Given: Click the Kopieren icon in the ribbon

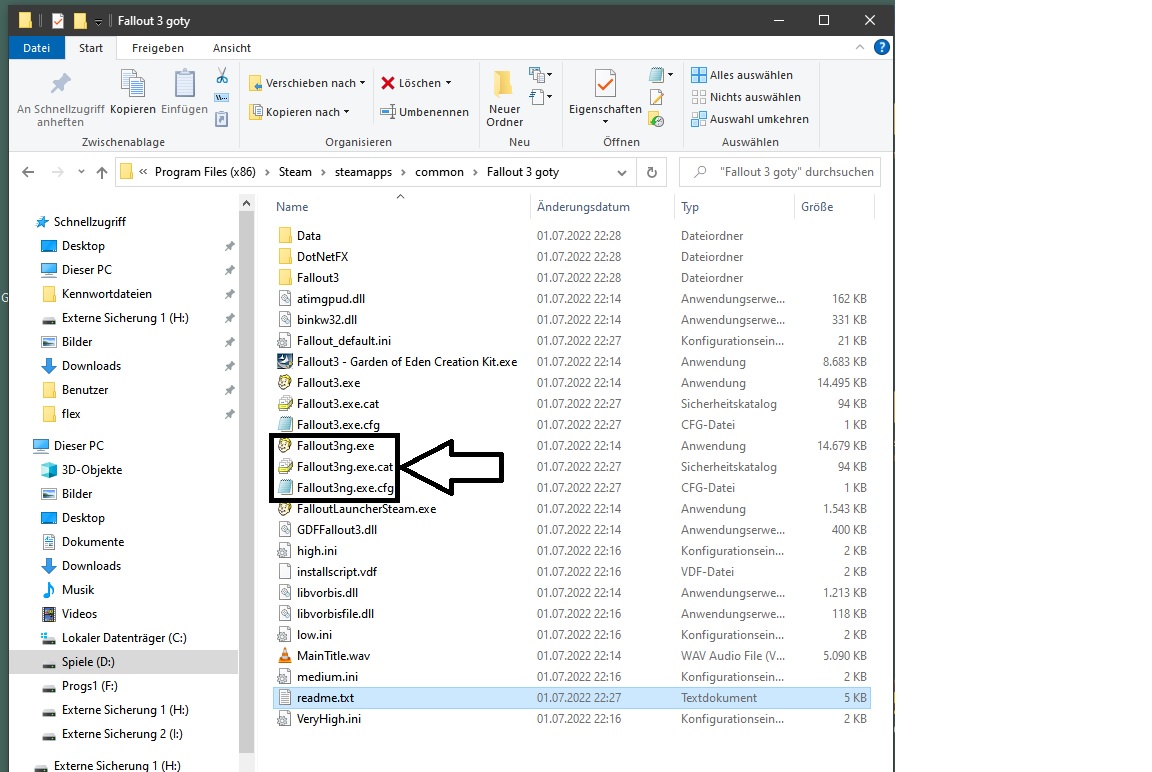Looking at the screenshot, I should (x=133, y=85).
